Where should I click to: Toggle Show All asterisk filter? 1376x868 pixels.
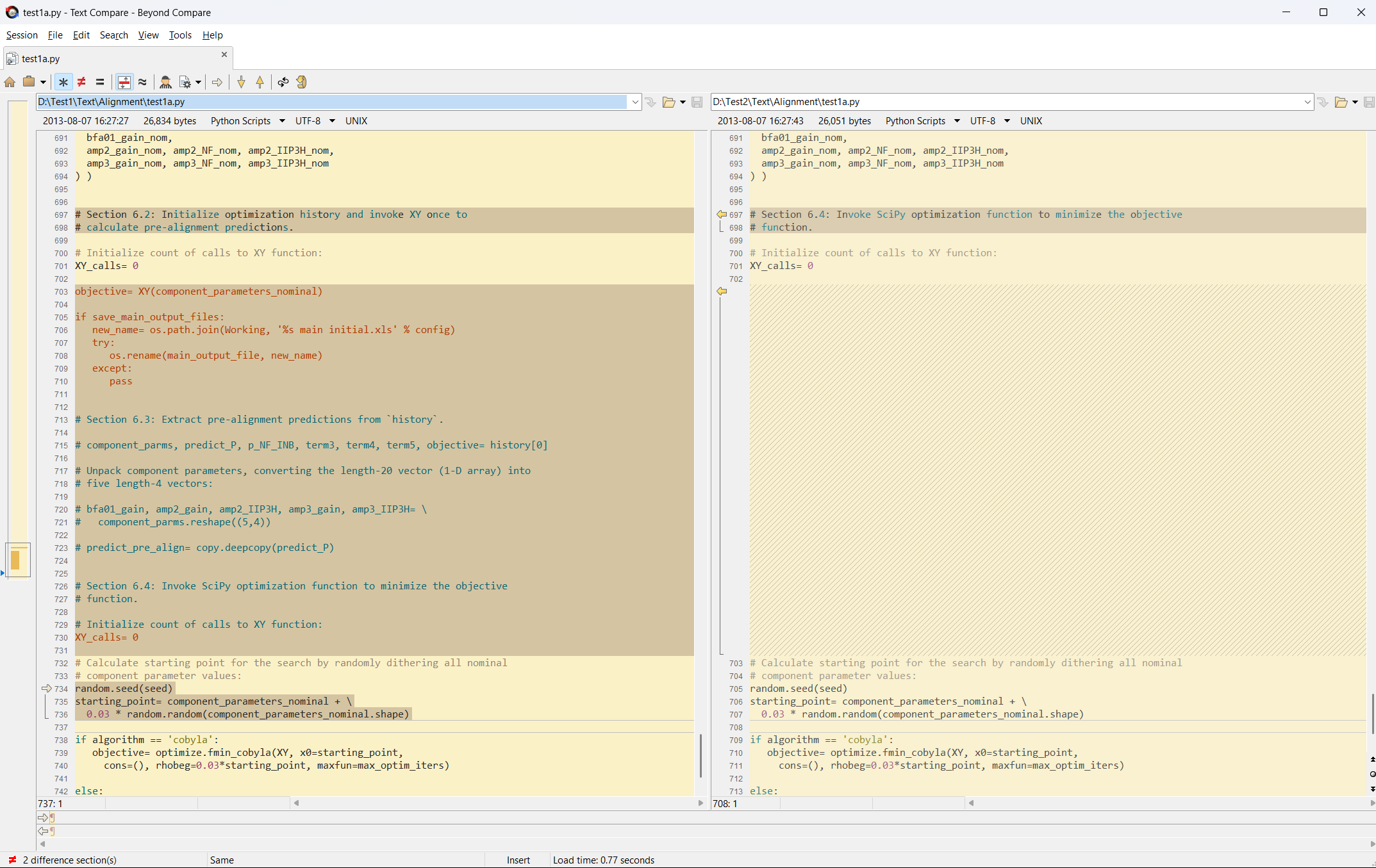pos(63,82)
